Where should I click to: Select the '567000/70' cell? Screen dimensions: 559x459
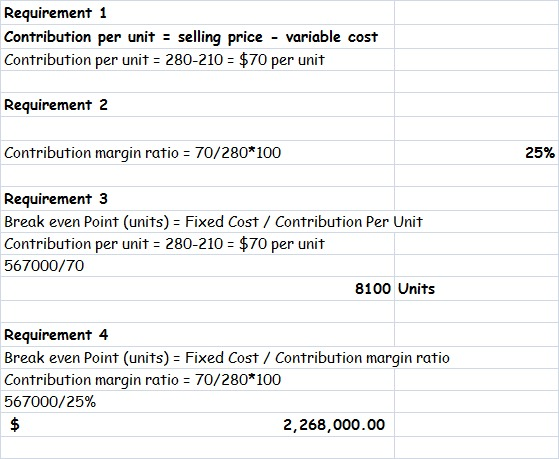tap(197, 265)
